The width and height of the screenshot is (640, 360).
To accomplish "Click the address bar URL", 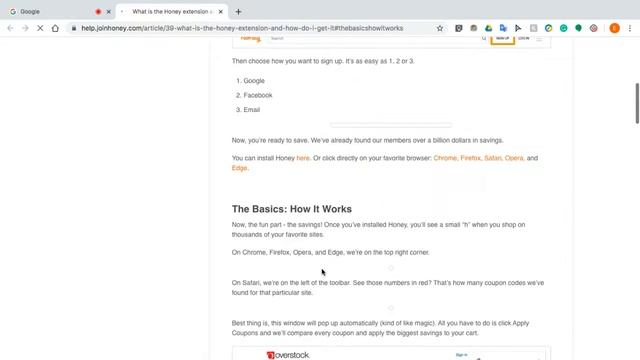I will click(x=242, y=28).
